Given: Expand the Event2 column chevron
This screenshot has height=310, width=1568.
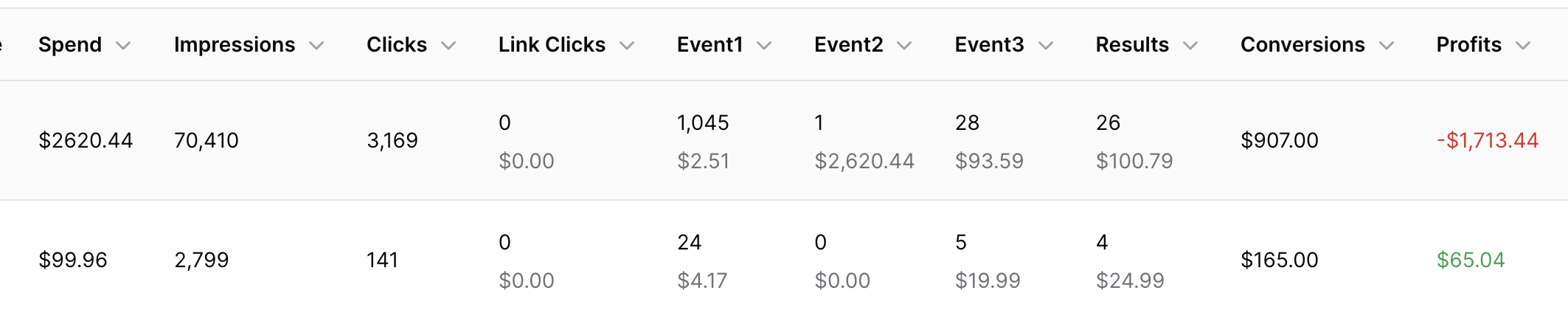Looking at the screenshot, I should 904,46.
